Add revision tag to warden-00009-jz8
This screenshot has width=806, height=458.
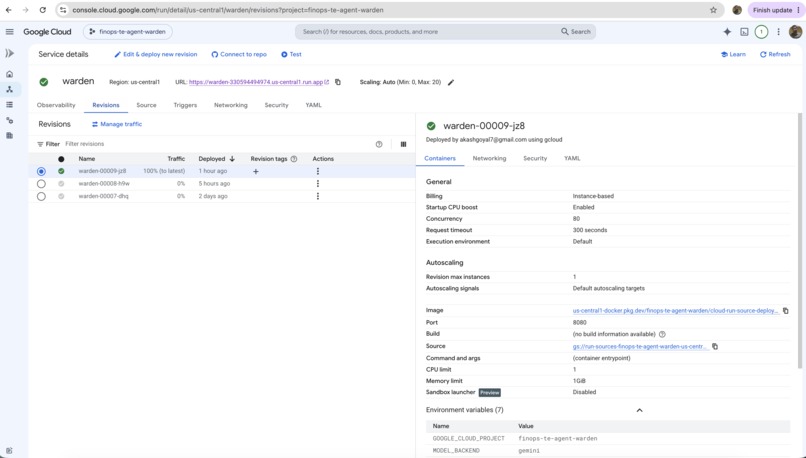(x=255, y=172)
